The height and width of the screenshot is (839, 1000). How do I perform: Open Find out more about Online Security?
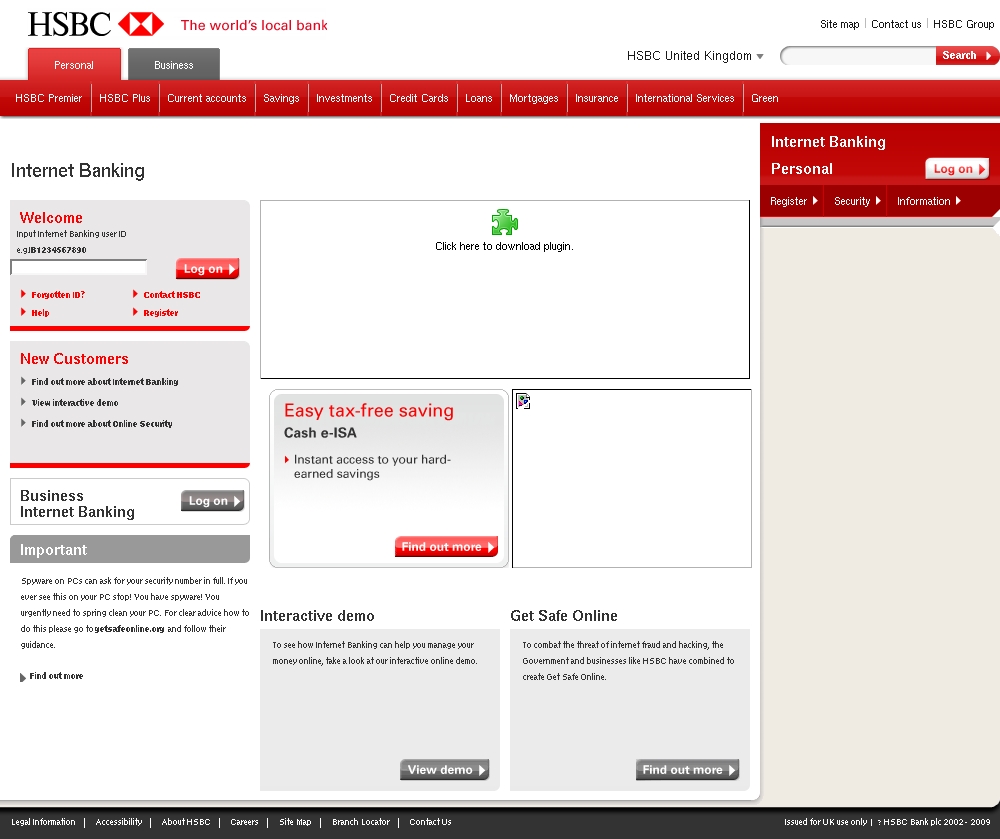point(101,423)
